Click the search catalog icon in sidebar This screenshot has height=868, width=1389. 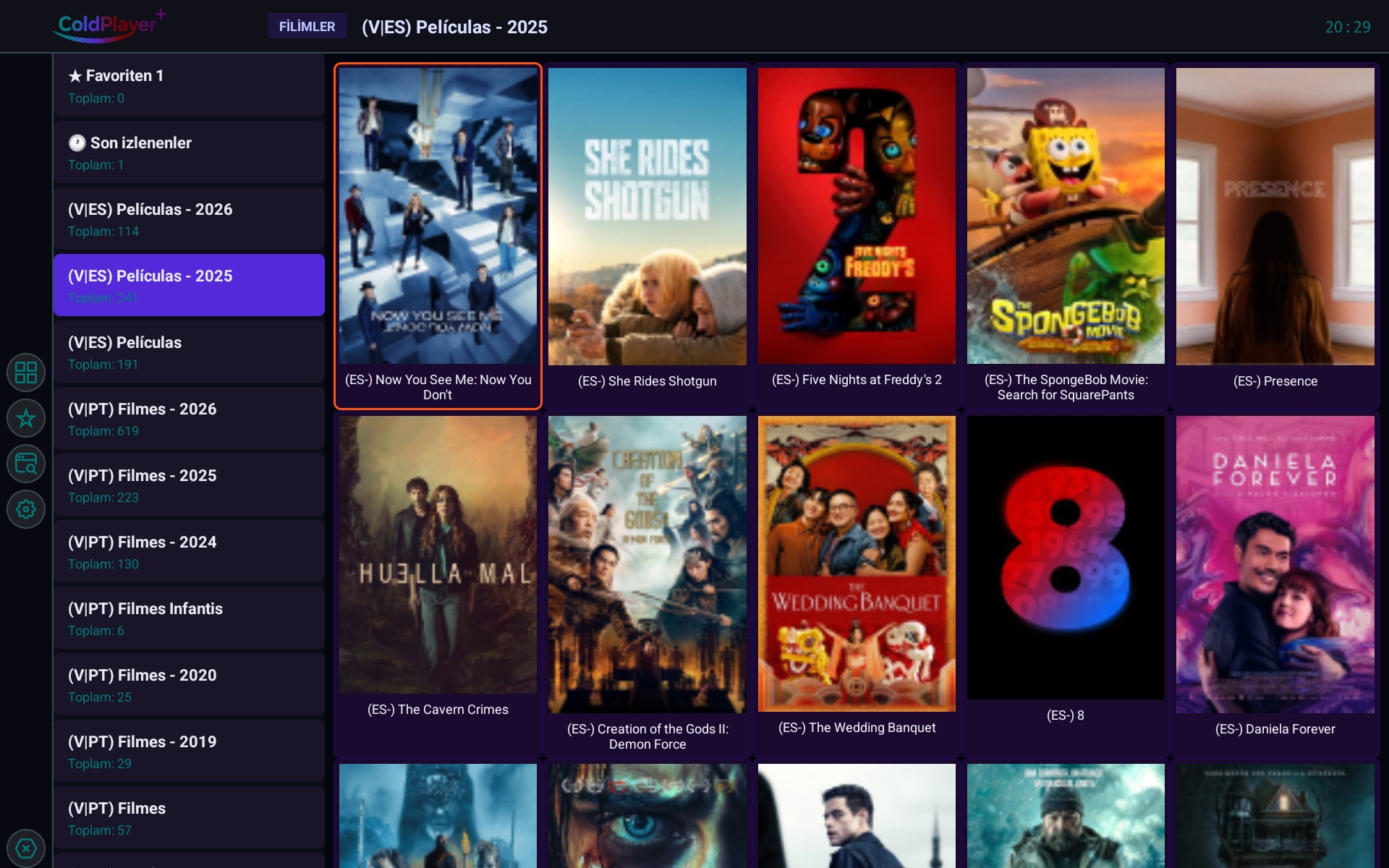click(x=26, y=464)
